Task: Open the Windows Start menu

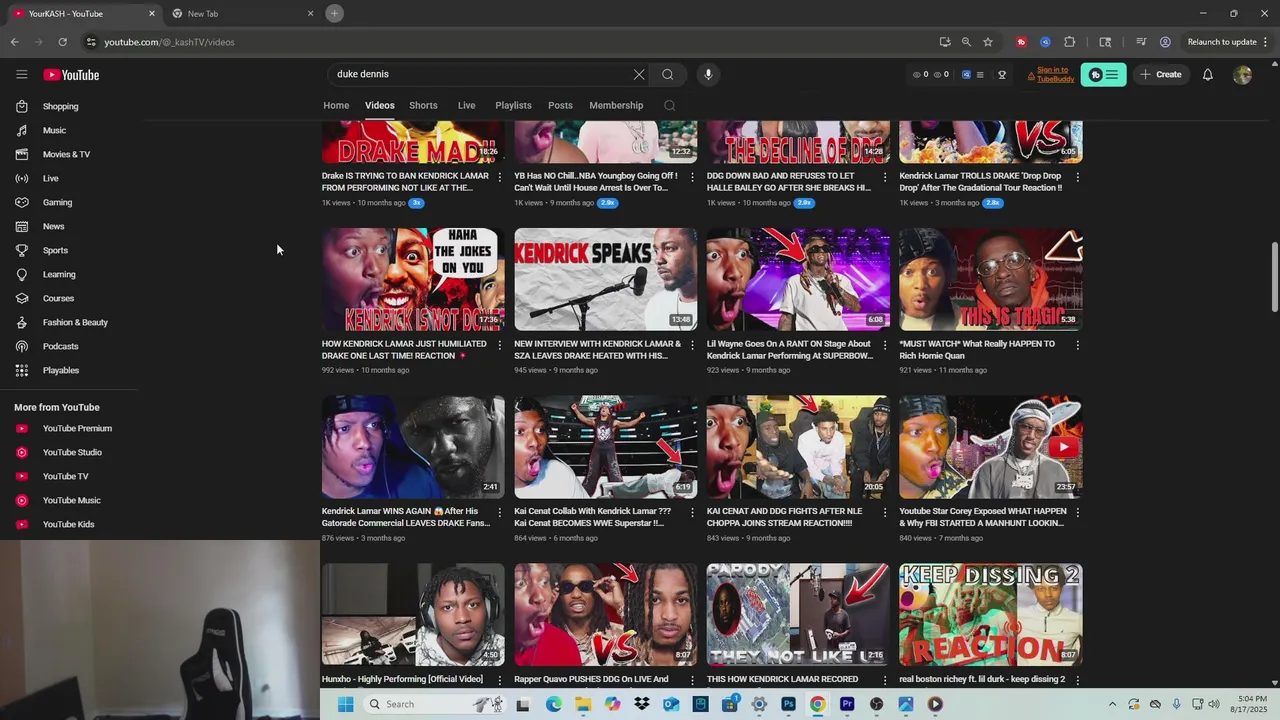Action: click(x=345, y=704)
